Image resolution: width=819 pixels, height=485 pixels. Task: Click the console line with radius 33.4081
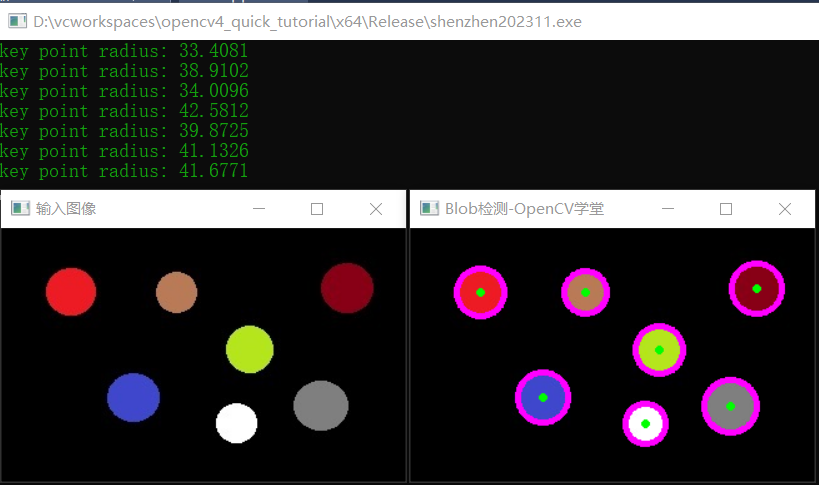coord(124,51)
